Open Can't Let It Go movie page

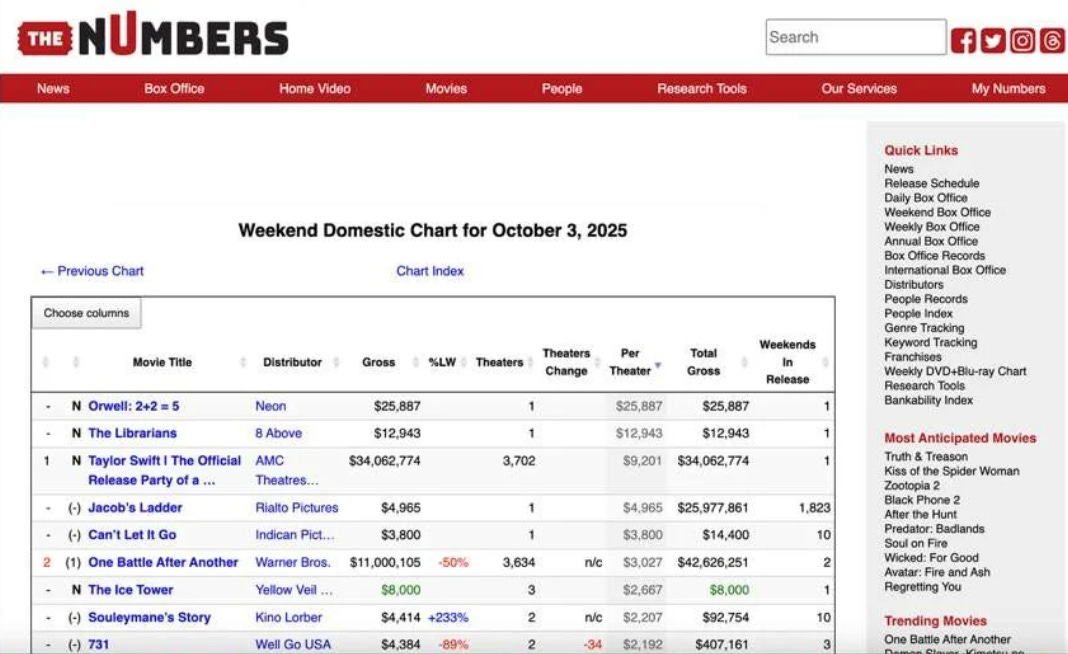(132, 535)
